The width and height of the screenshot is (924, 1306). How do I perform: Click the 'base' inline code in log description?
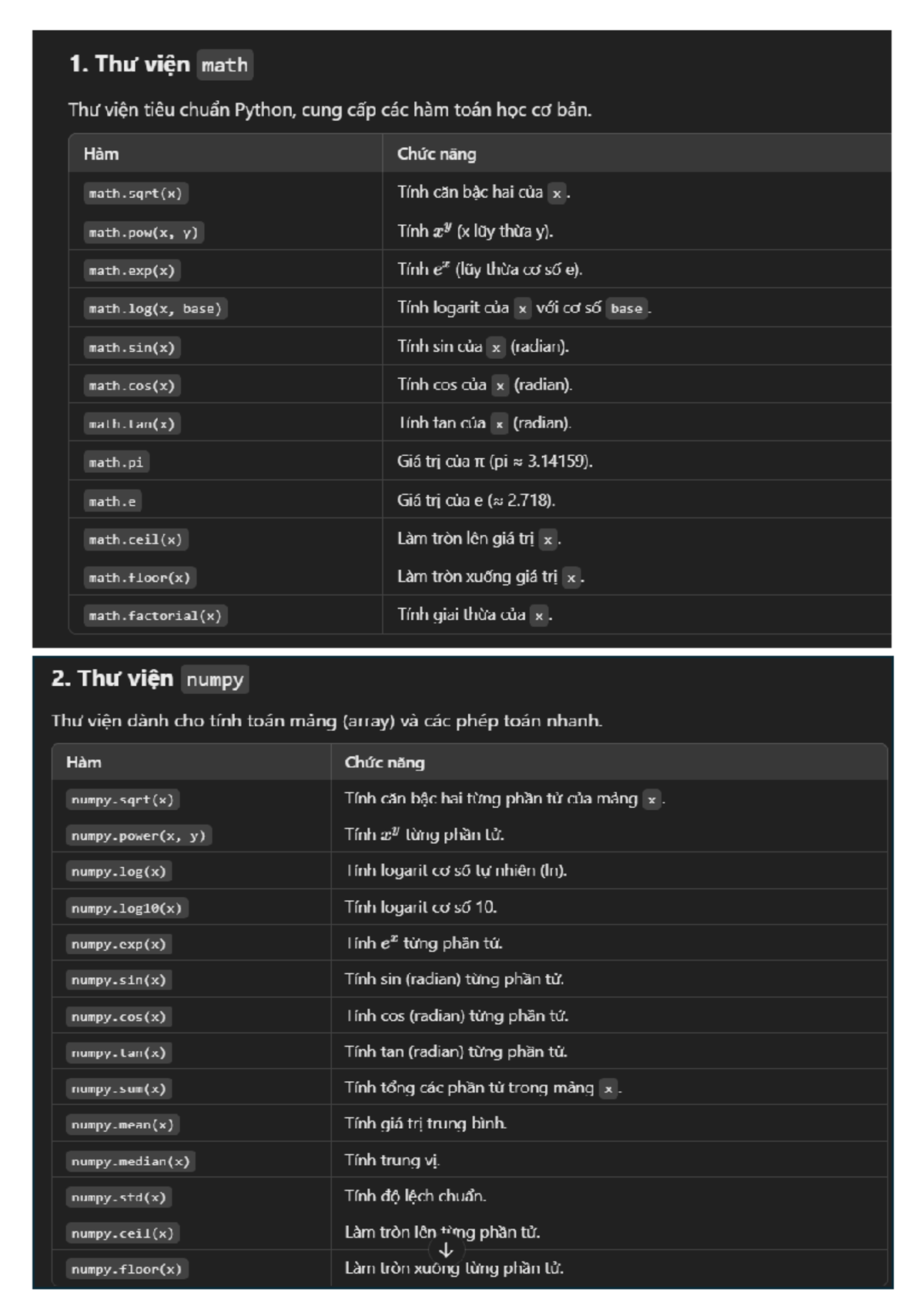click(627, 308)
